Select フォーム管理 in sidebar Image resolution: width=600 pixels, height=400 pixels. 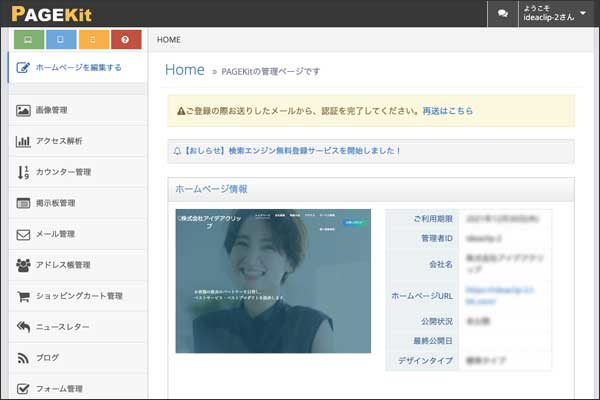pos(78,387)
